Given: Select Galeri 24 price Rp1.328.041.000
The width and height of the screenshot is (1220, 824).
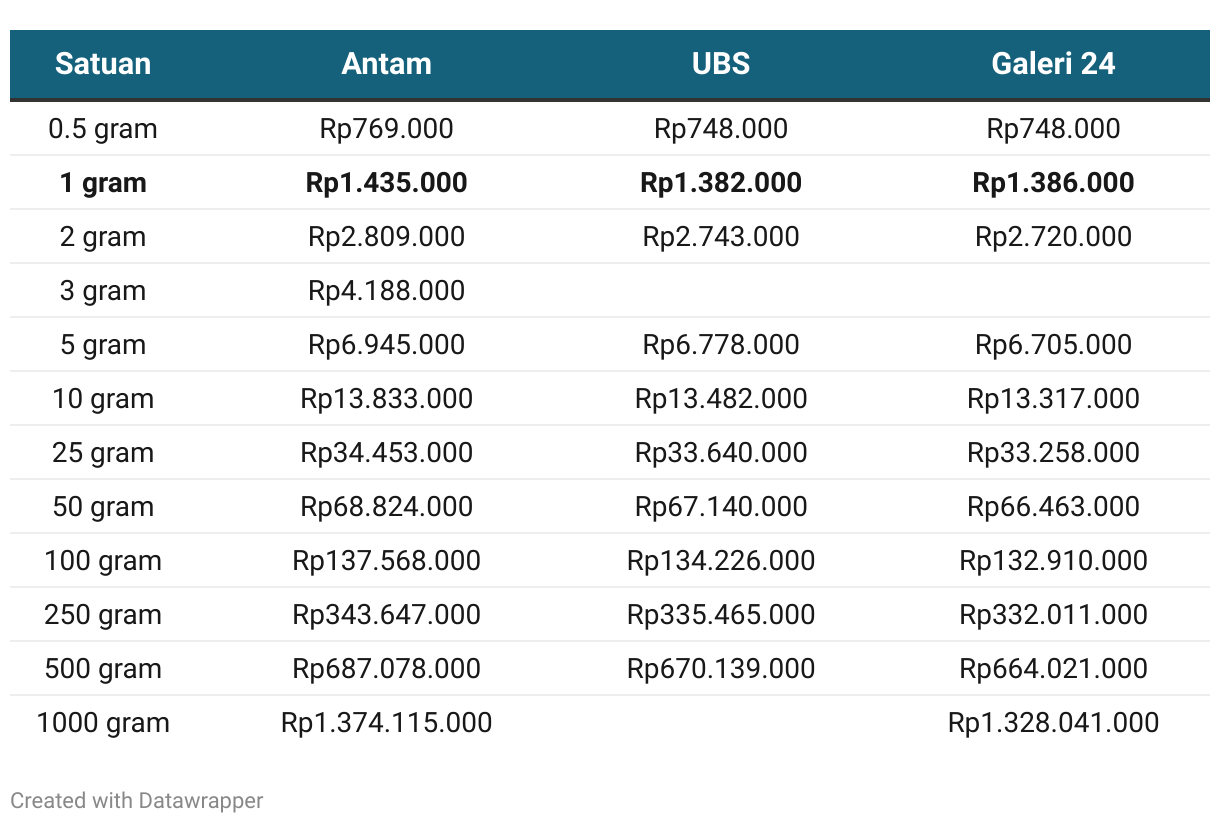Looking at the screenshot, I should (x=1054, y=723).
